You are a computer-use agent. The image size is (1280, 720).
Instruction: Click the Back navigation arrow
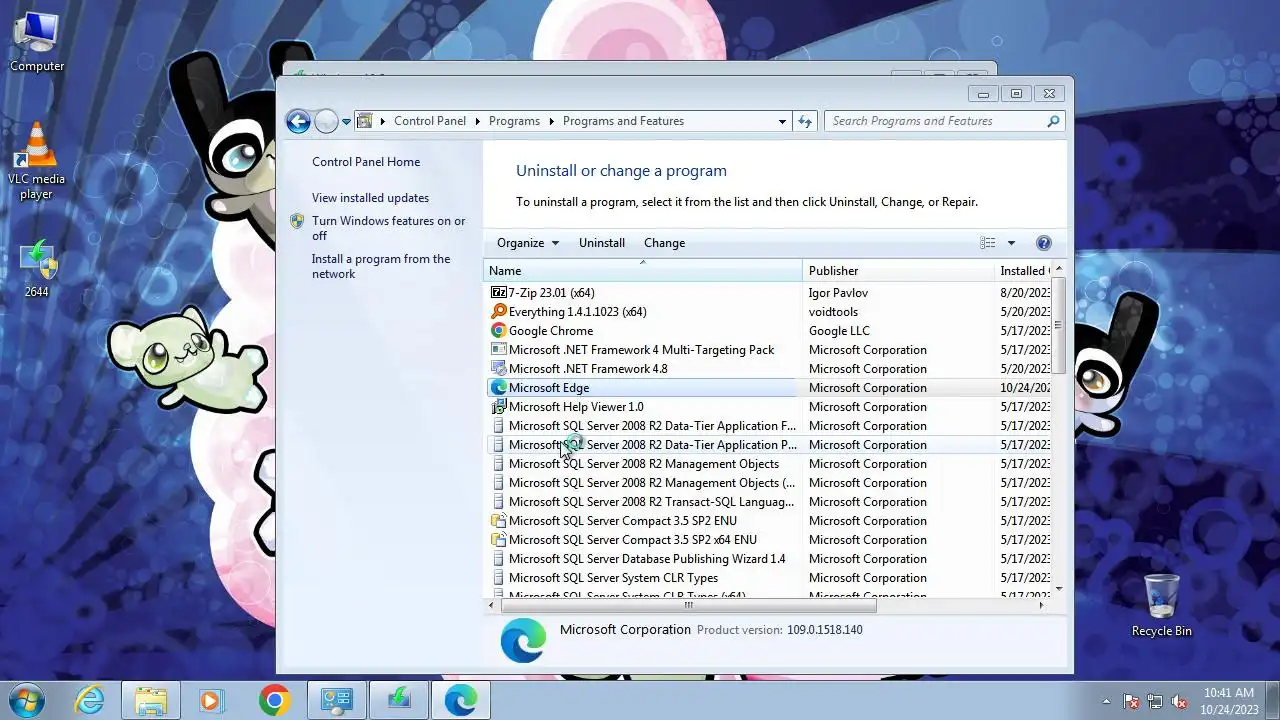pyautogui.click(x=298, y=121)
